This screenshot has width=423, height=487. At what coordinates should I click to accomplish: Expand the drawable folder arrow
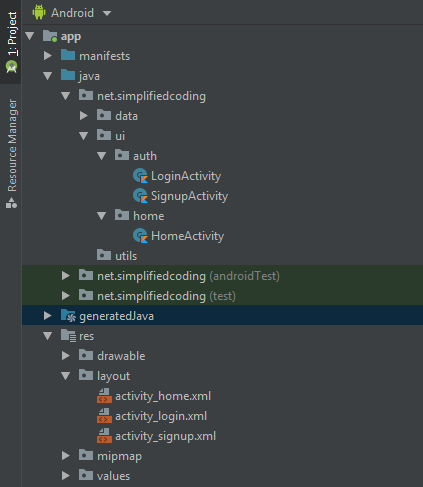pyautogui.click(x=66, y=356)
